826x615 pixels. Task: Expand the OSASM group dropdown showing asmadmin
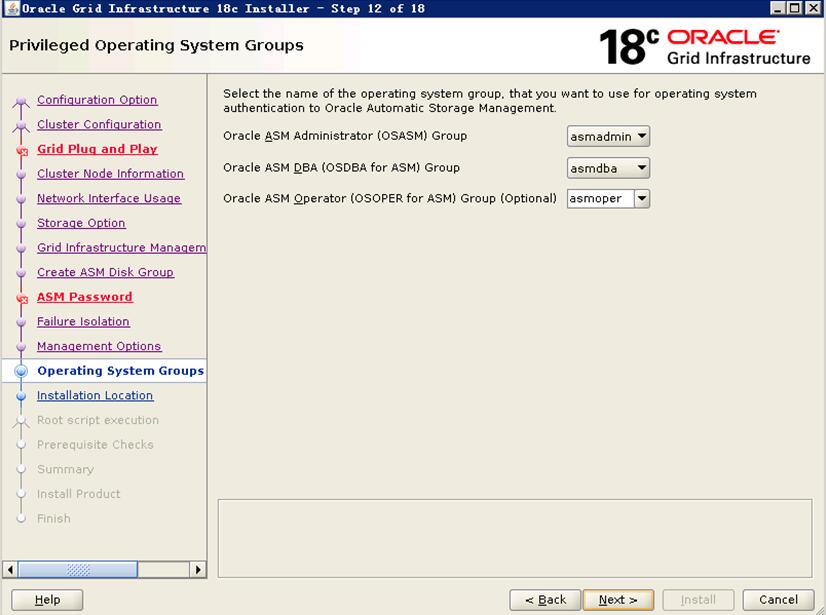(x=608, y=136)
